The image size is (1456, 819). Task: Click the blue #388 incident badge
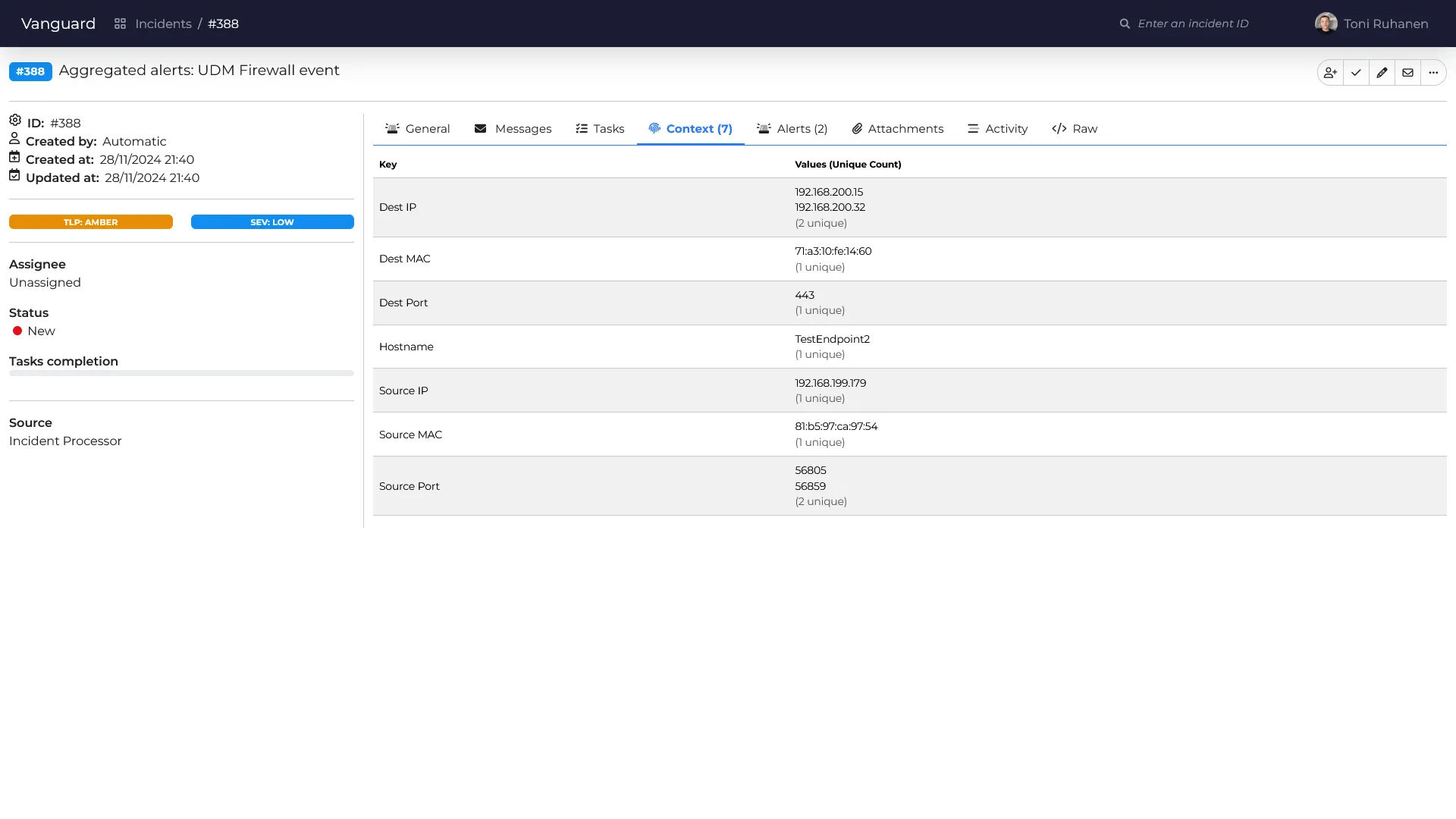(x=30, y=71)
